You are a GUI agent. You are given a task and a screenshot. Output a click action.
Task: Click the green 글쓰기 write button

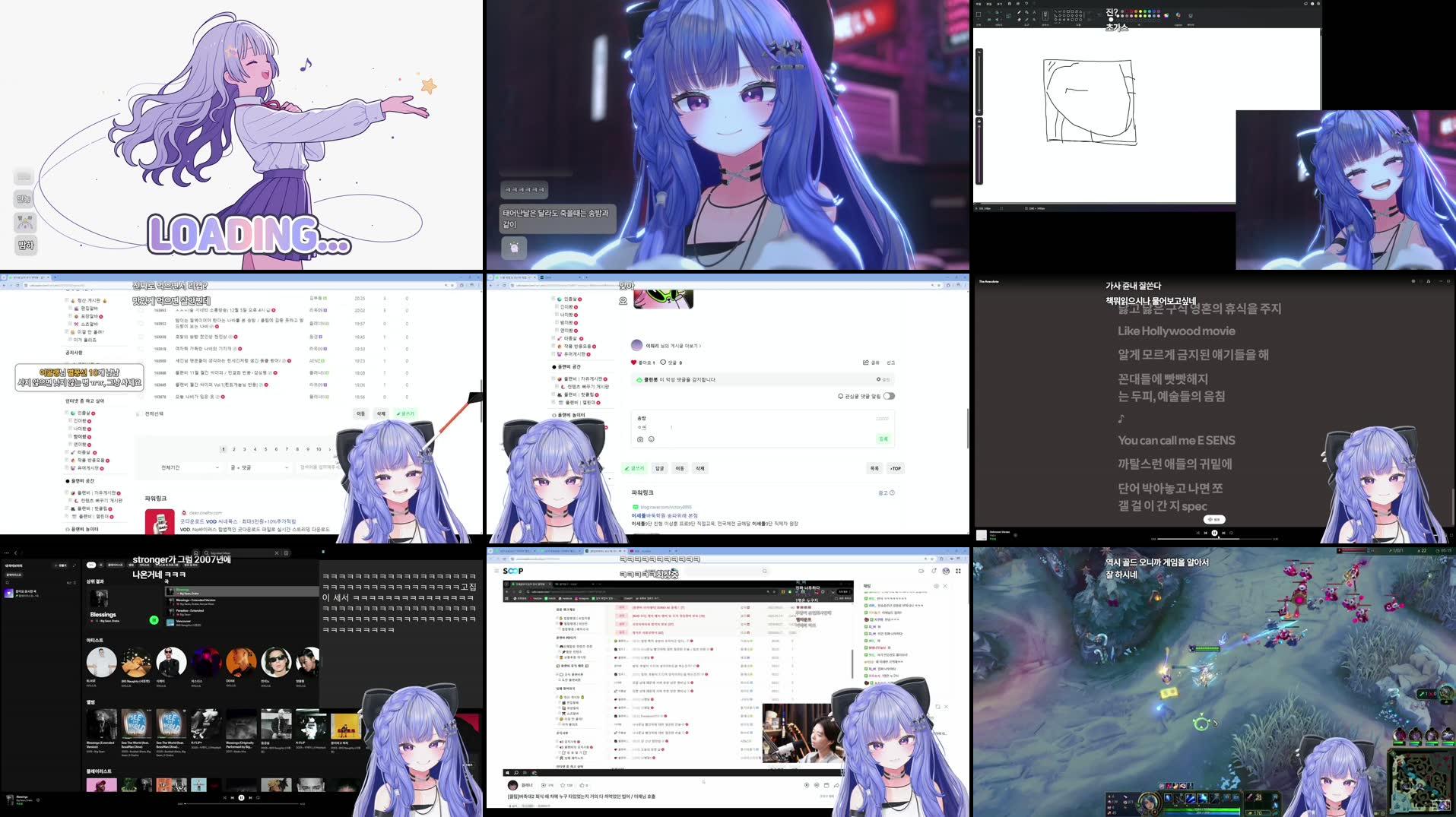tap(635, 468)
